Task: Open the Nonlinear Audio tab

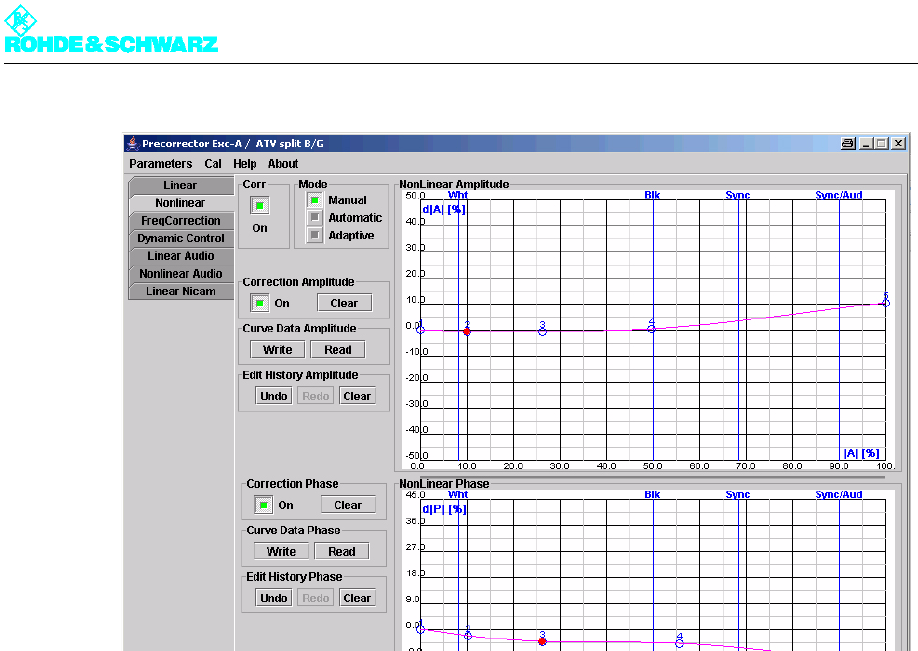Action: (x=180, y=273)
